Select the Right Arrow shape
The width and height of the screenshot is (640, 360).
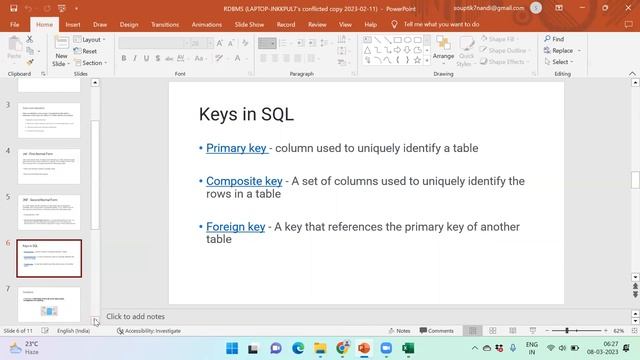[x=398, y=50]
